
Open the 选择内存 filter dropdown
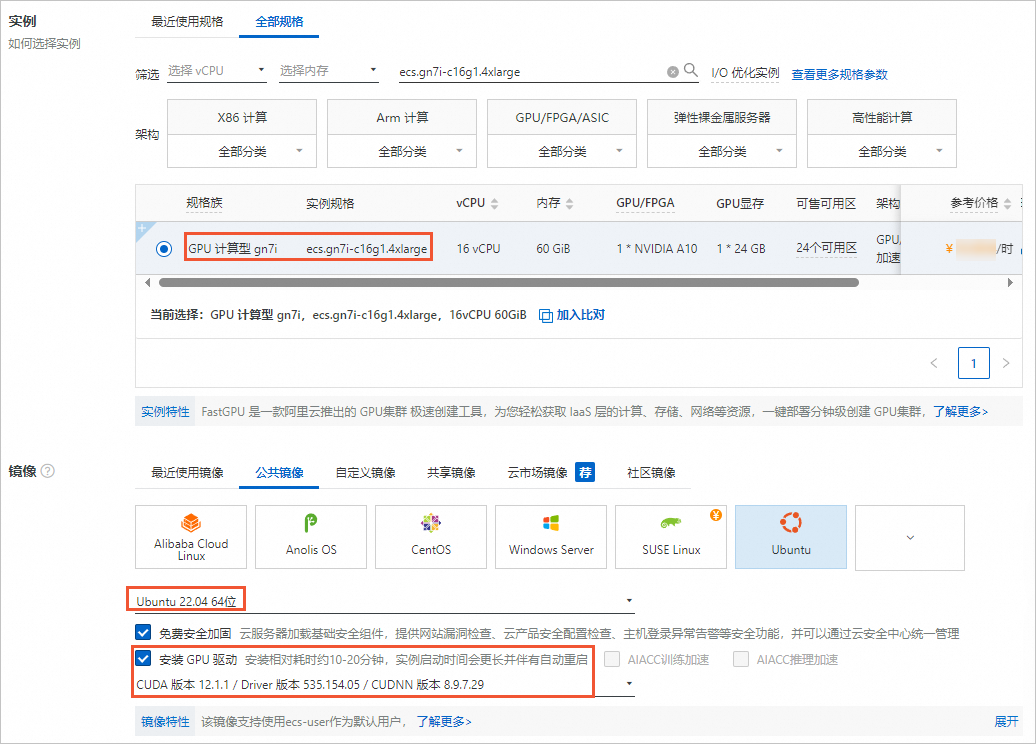[328, 71]
